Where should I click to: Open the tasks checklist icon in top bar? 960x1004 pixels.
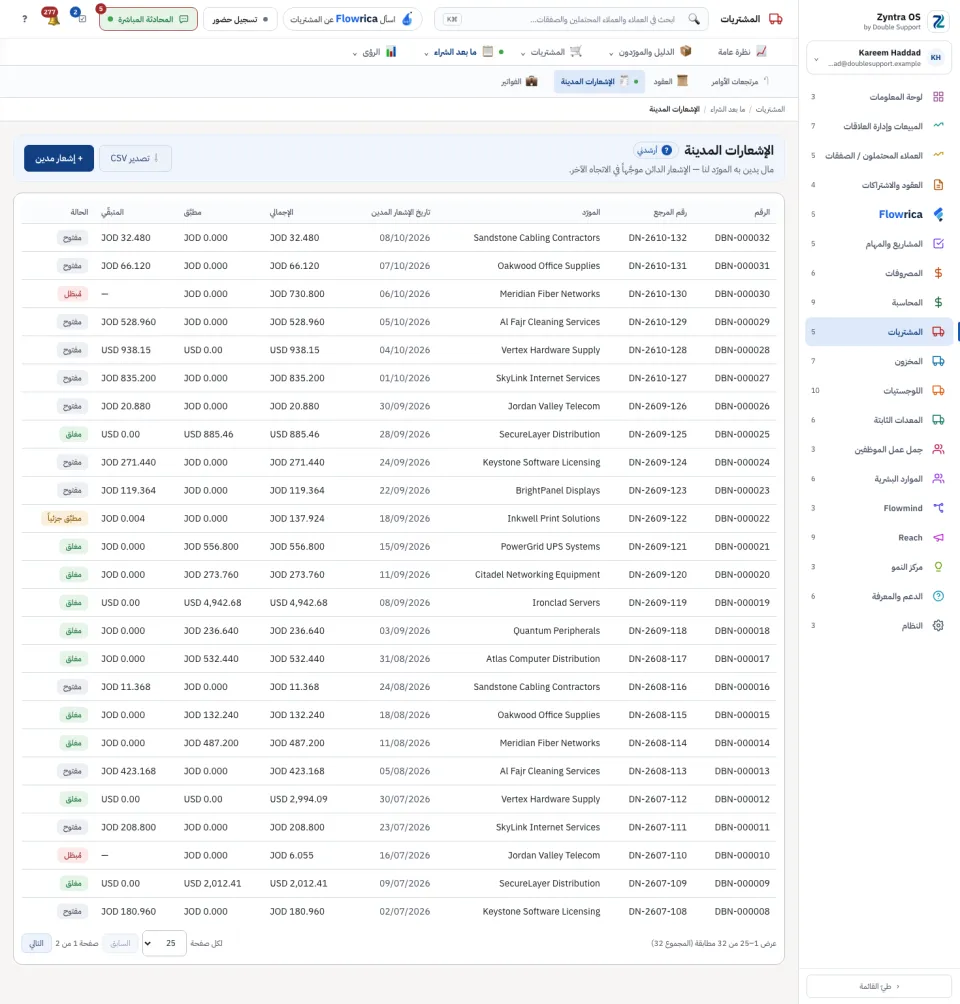[x=81, y=19]
